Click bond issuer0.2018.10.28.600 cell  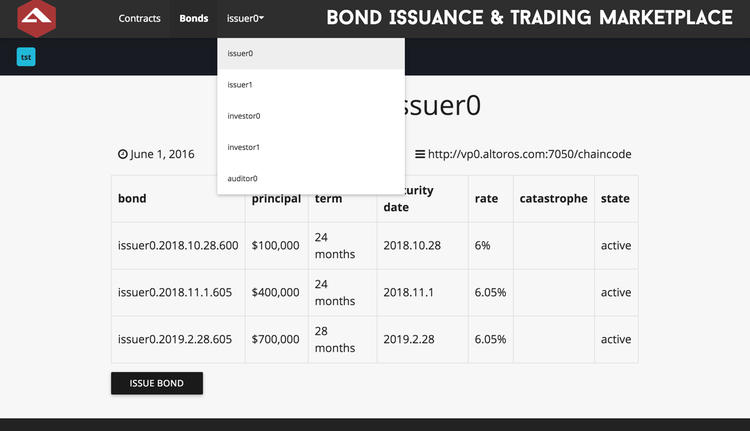[x=178, y=245]
